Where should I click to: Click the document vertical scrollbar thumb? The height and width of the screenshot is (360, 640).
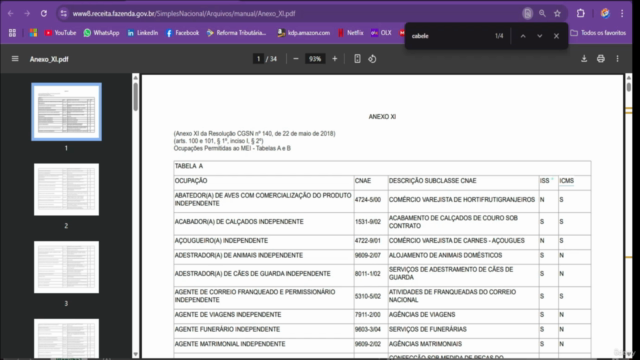[629, 87]
